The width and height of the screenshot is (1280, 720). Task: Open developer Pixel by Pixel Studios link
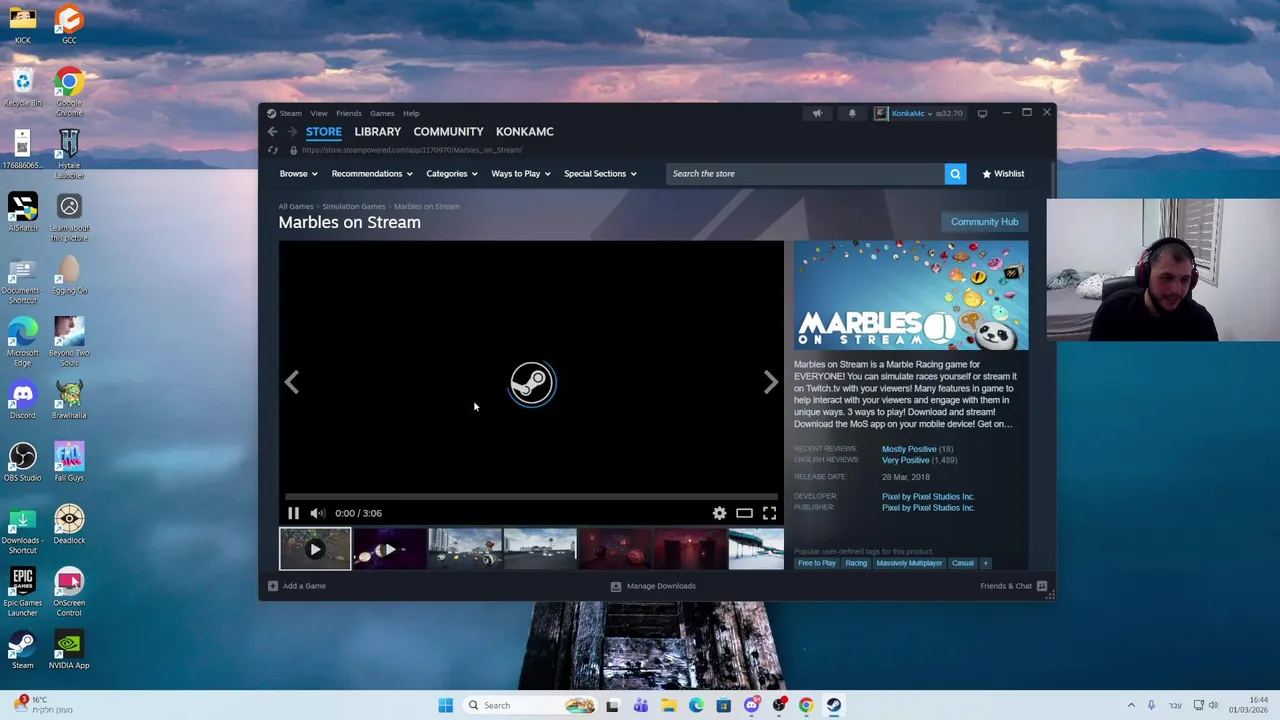tap(928, 496)
